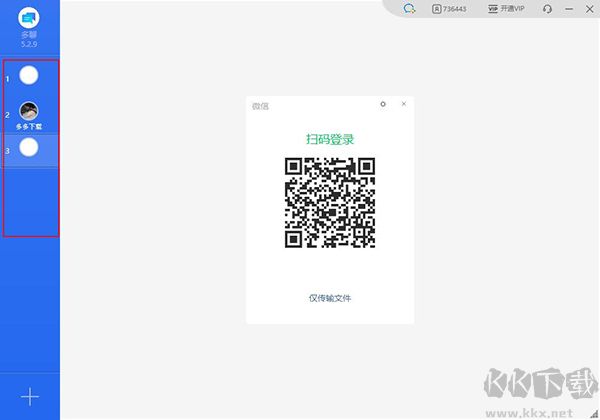600x420 pixels.
Task: Click the login QR code
Action: [330, 203]
